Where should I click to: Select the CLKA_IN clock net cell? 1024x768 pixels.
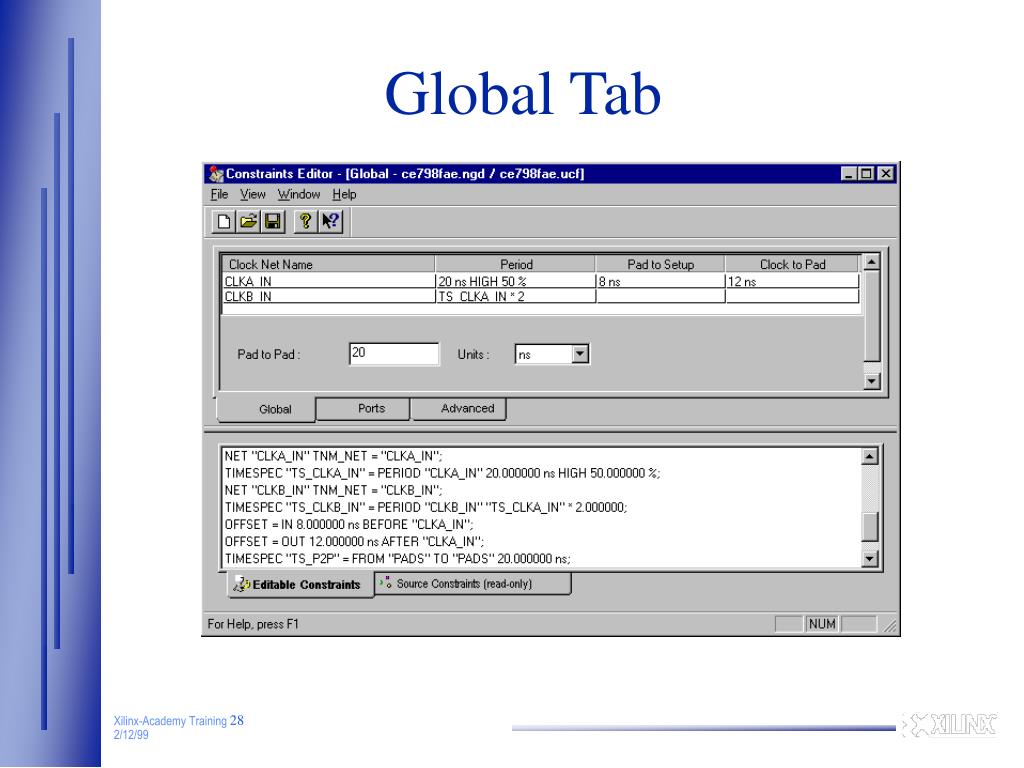328,281
